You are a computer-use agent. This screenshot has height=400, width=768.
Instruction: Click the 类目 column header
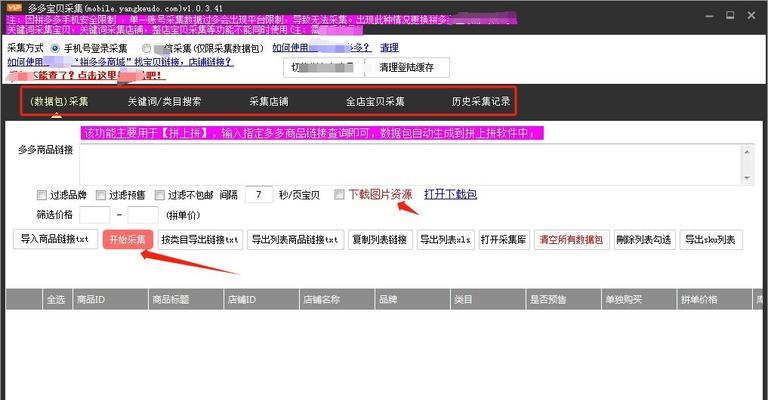click(488, 299)
